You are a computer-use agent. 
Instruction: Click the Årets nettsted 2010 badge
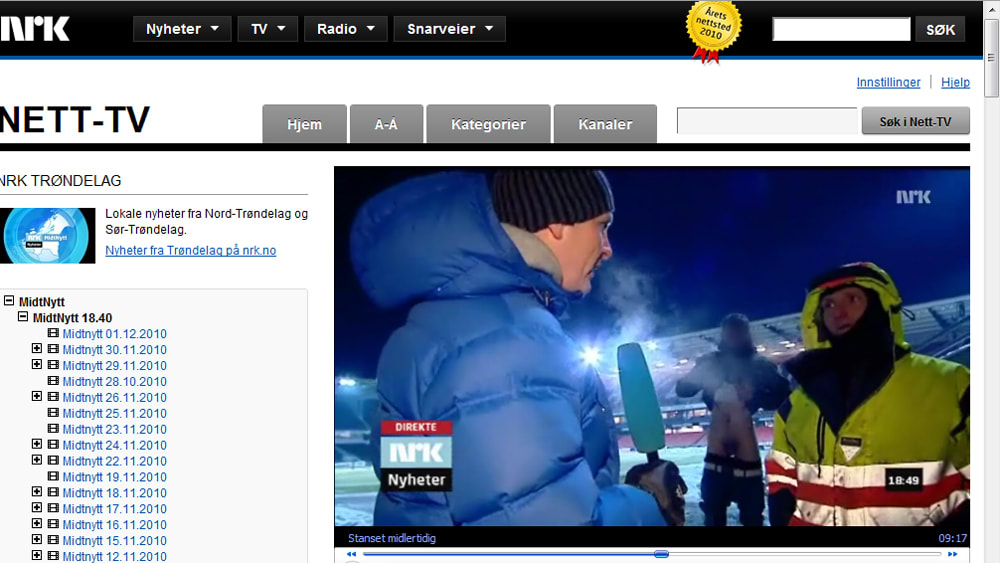714,29
